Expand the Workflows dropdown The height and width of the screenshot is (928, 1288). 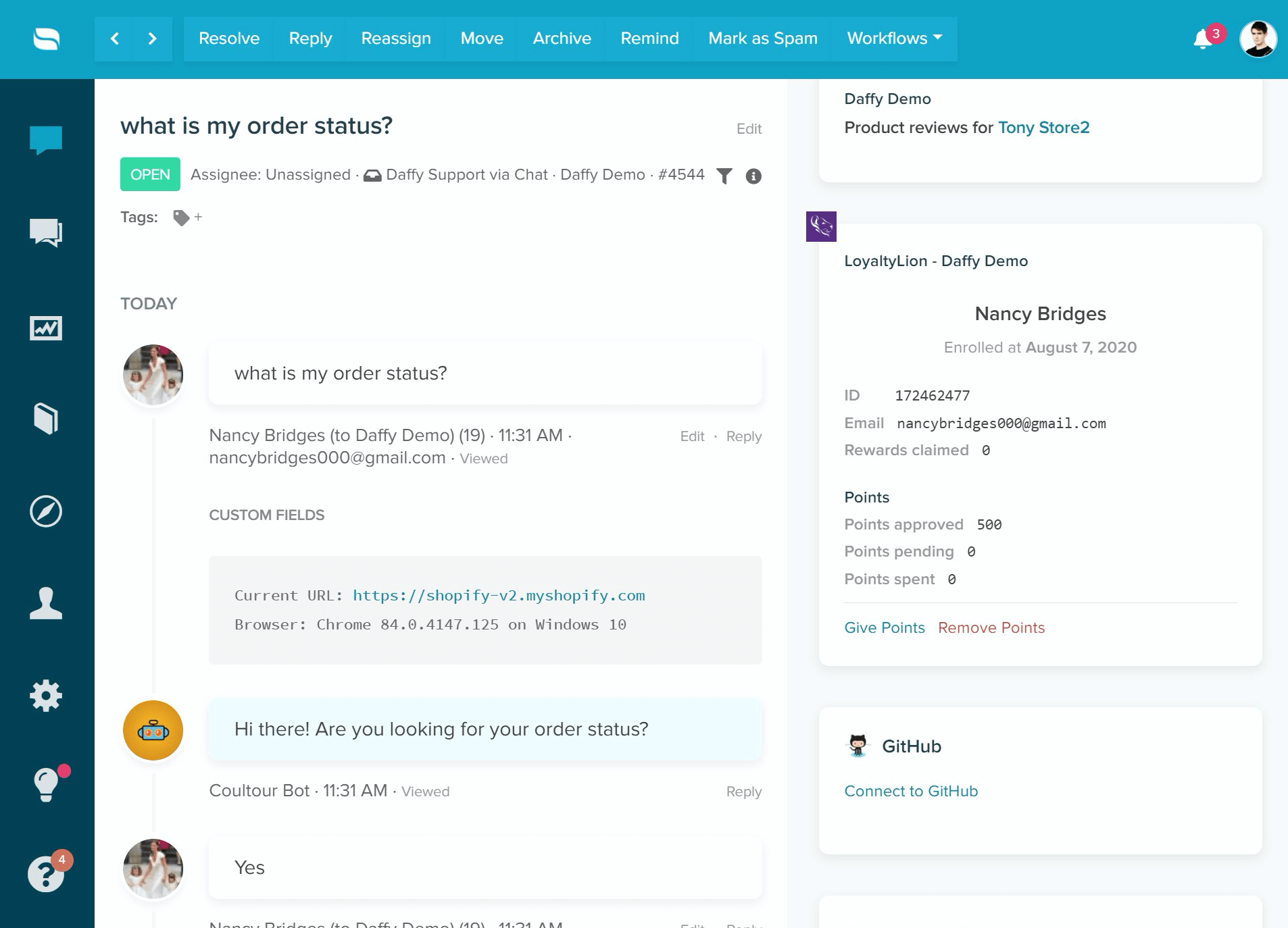[x=894, y=38]
